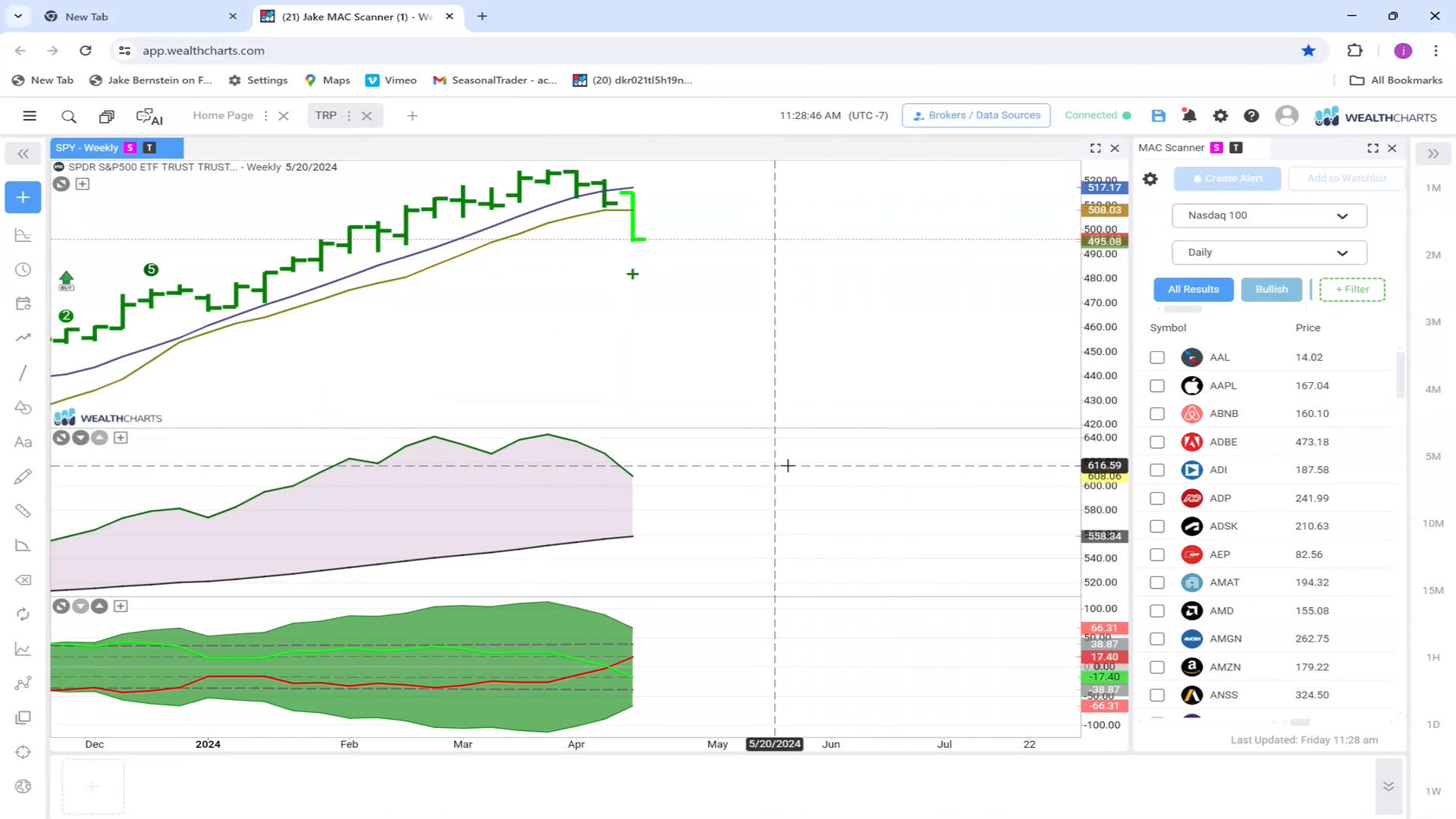The image size is (1456, 819).
Task: Open the Nasdaq 100 list dropdown
Action: click(1269, 215)
